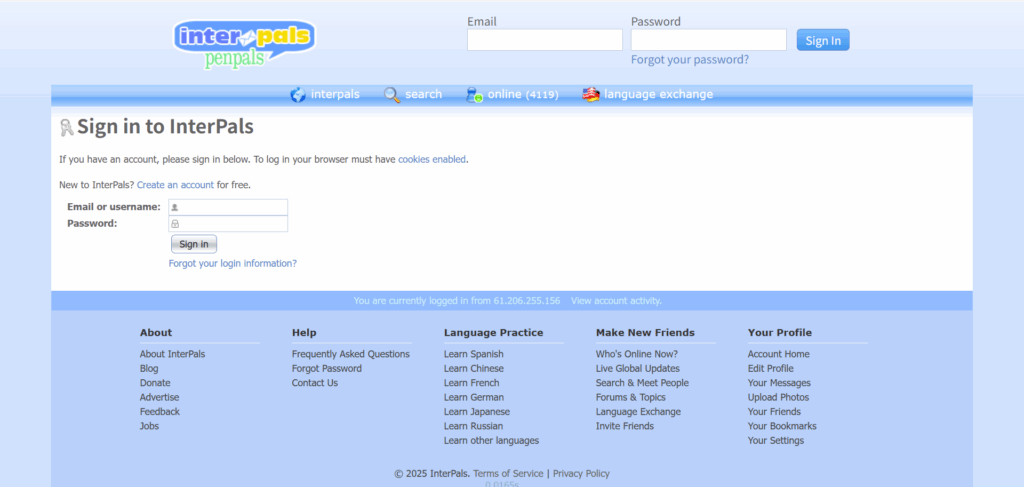
Task: Open footer Language Exchange link
Action: coord(638,411)
